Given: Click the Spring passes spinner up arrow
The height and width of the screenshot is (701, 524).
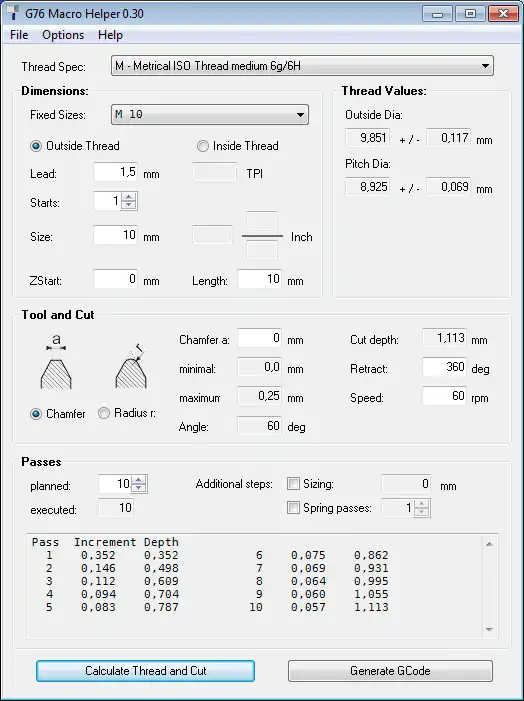Looking at the screenshot, I should pyautogui.click(x=422, y=504).
